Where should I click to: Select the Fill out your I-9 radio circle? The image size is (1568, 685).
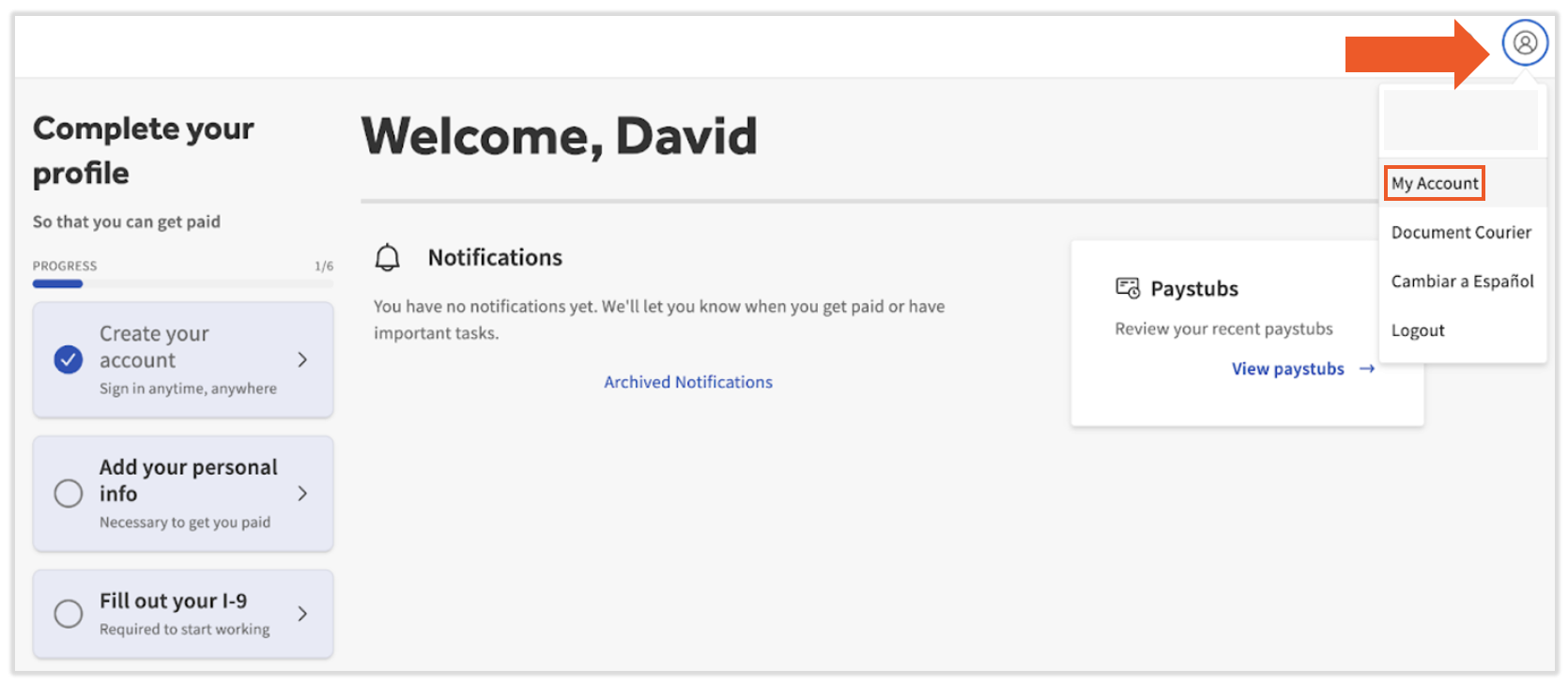click(67, 614)
